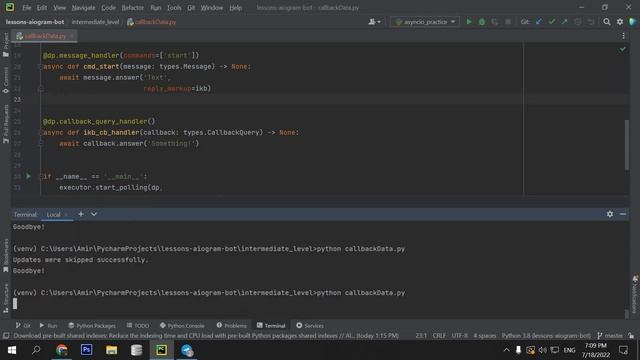Open the Git tool window at bottom
Viewport: 640px width, 360px height.
23,325
